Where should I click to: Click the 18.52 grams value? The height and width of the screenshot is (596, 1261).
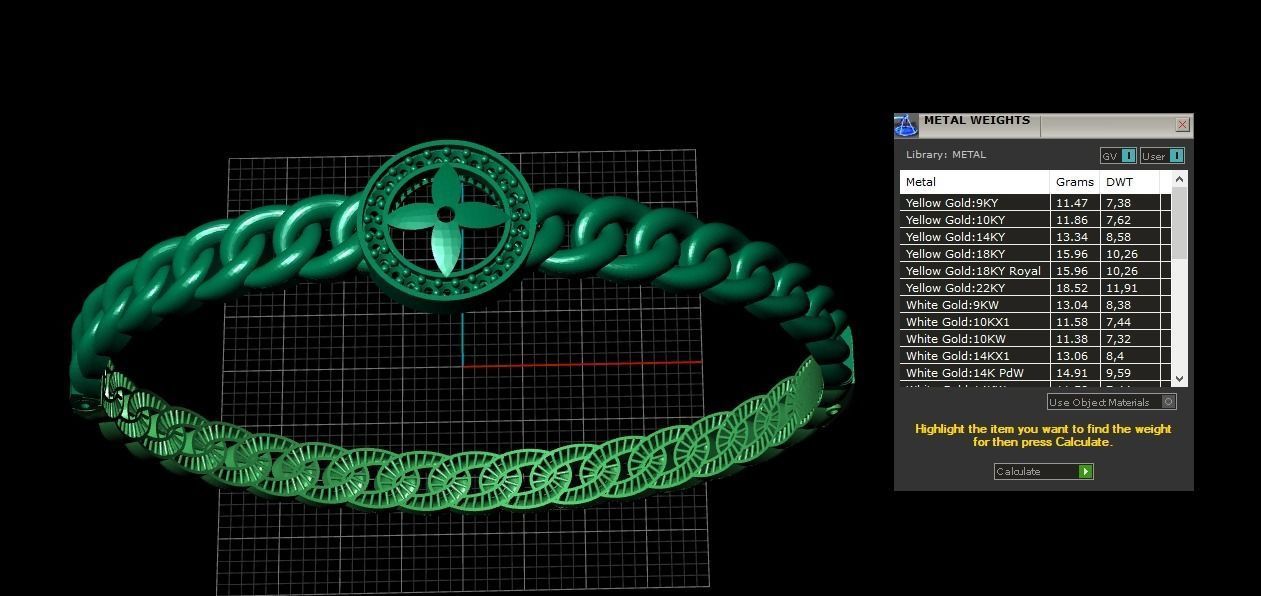1071,288
